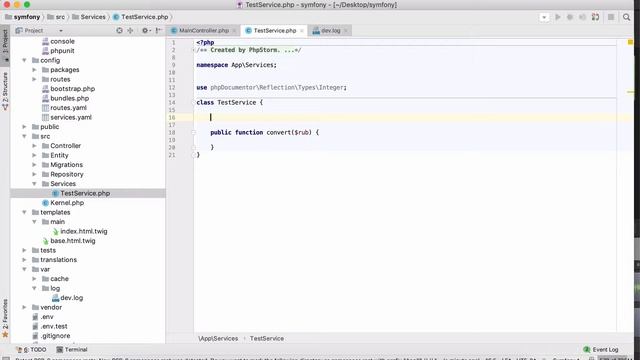Expand the Entity folder
640x360 pixels.
[x=35, y=155]
